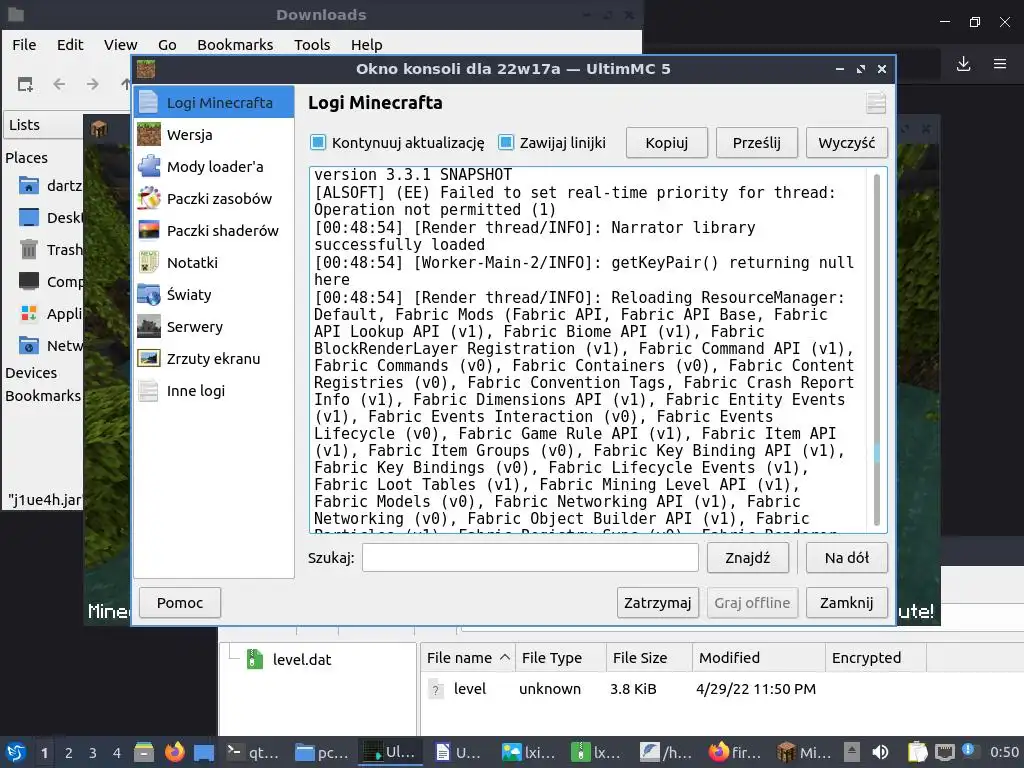
Task: Open the Edit menu
Action: (x=70, y=44)
